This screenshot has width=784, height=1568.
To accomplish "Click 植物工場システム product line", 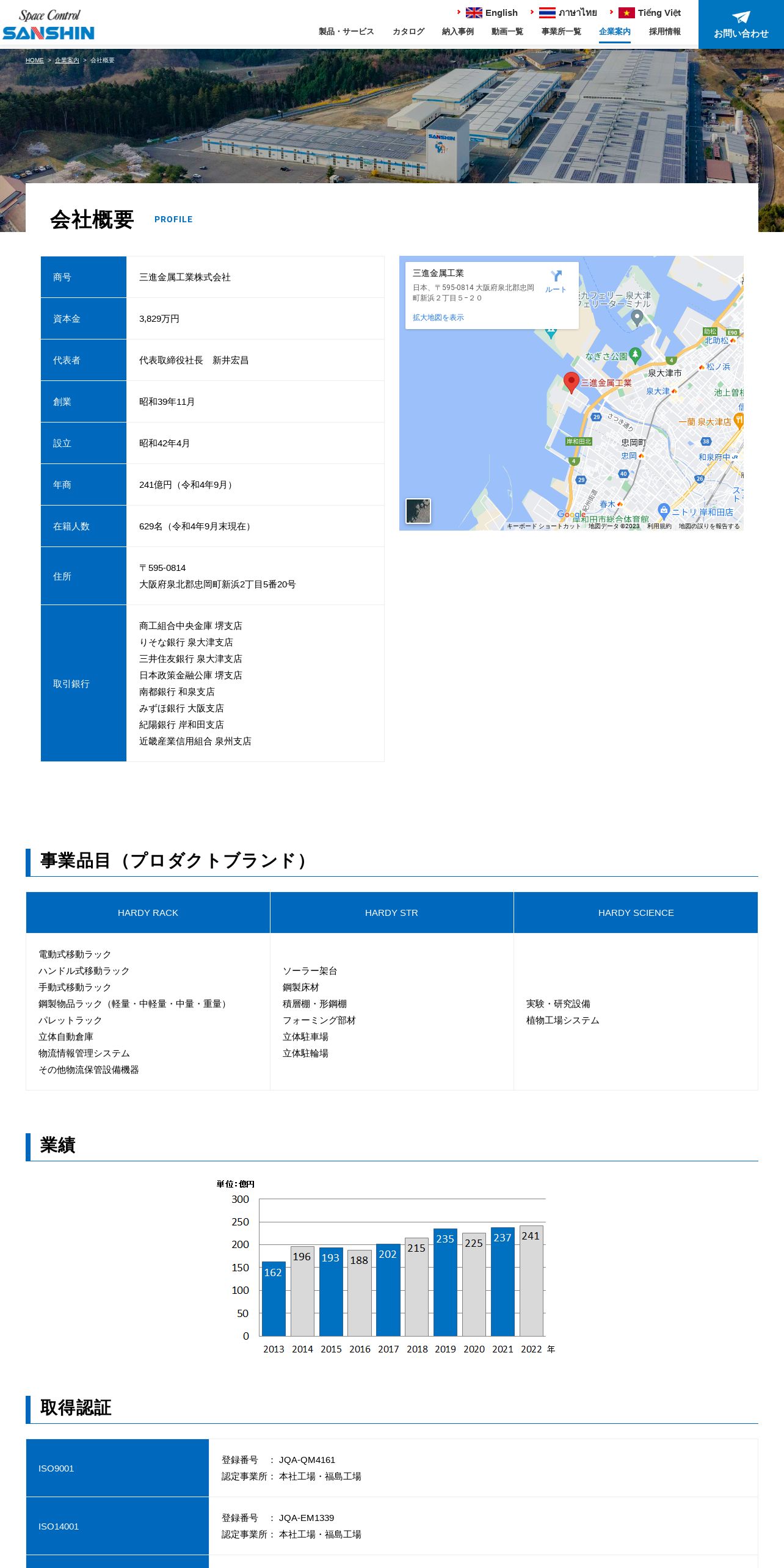I will pyautogui.click(x=563, y=1020).
